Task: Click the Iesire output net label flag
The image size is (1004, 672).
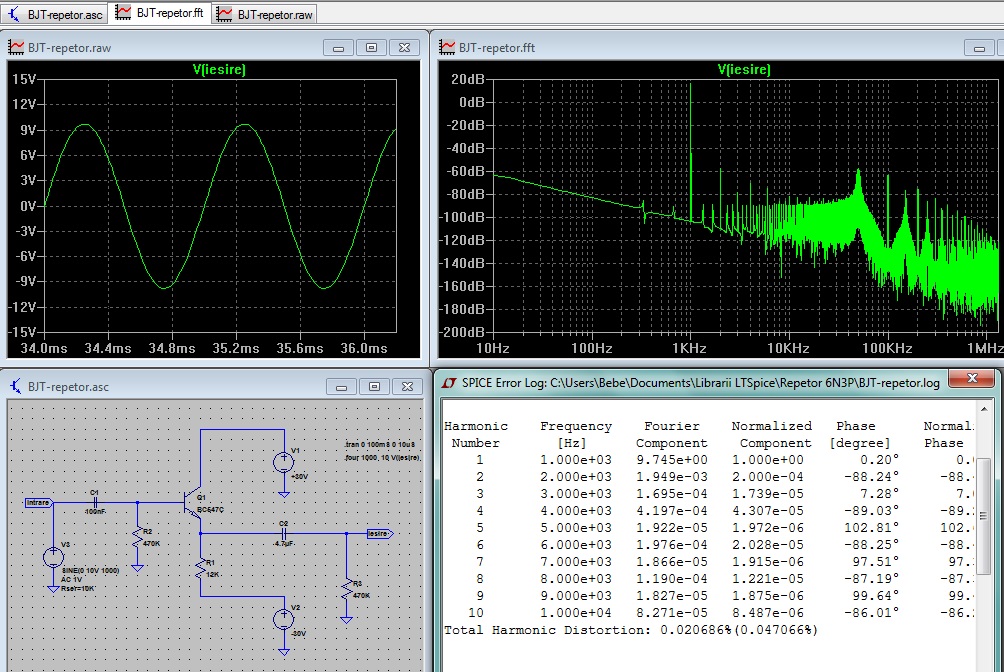Action: [379, 534]
